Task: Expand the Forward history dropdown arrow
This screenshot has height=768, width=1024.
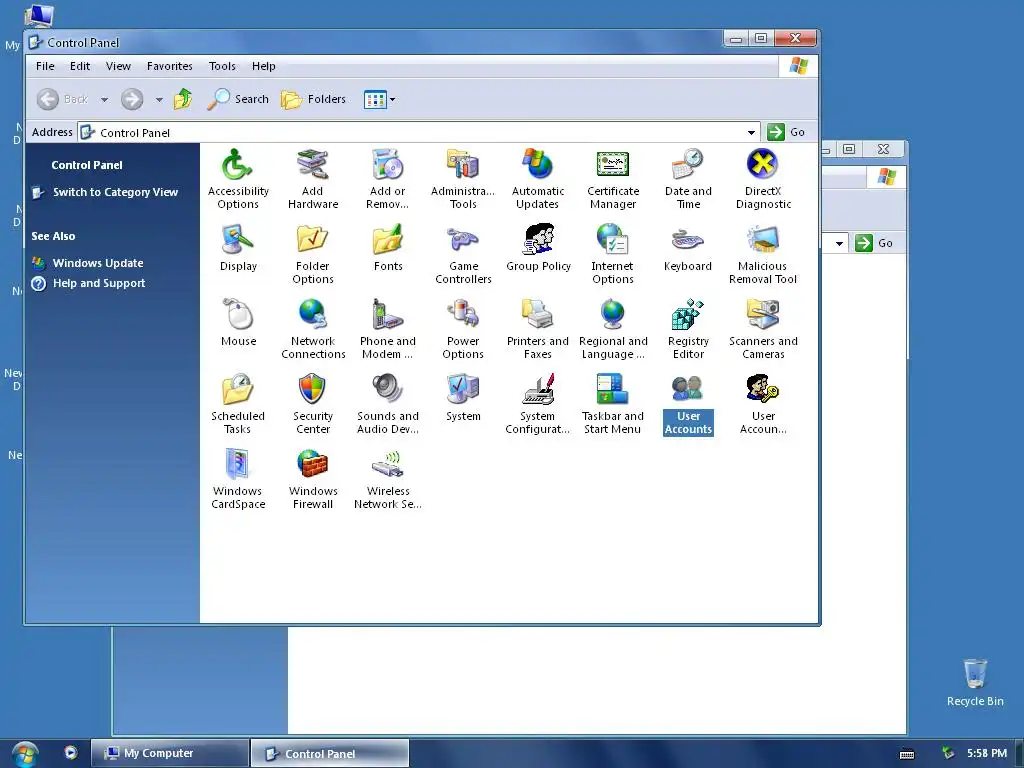Action: coord(159,99)
